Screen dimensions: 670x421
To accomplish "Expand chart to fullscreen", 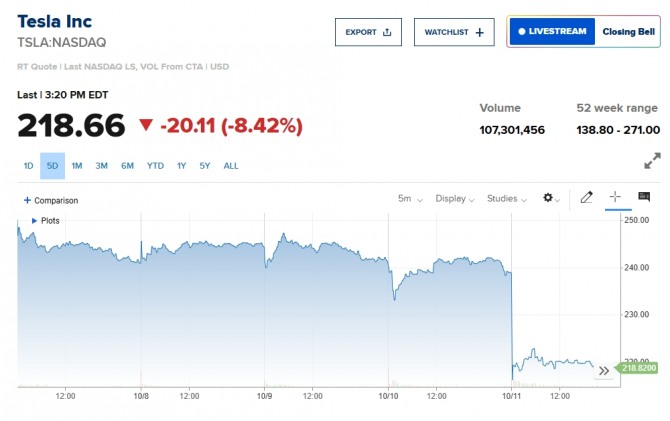I will pos(652,160).
